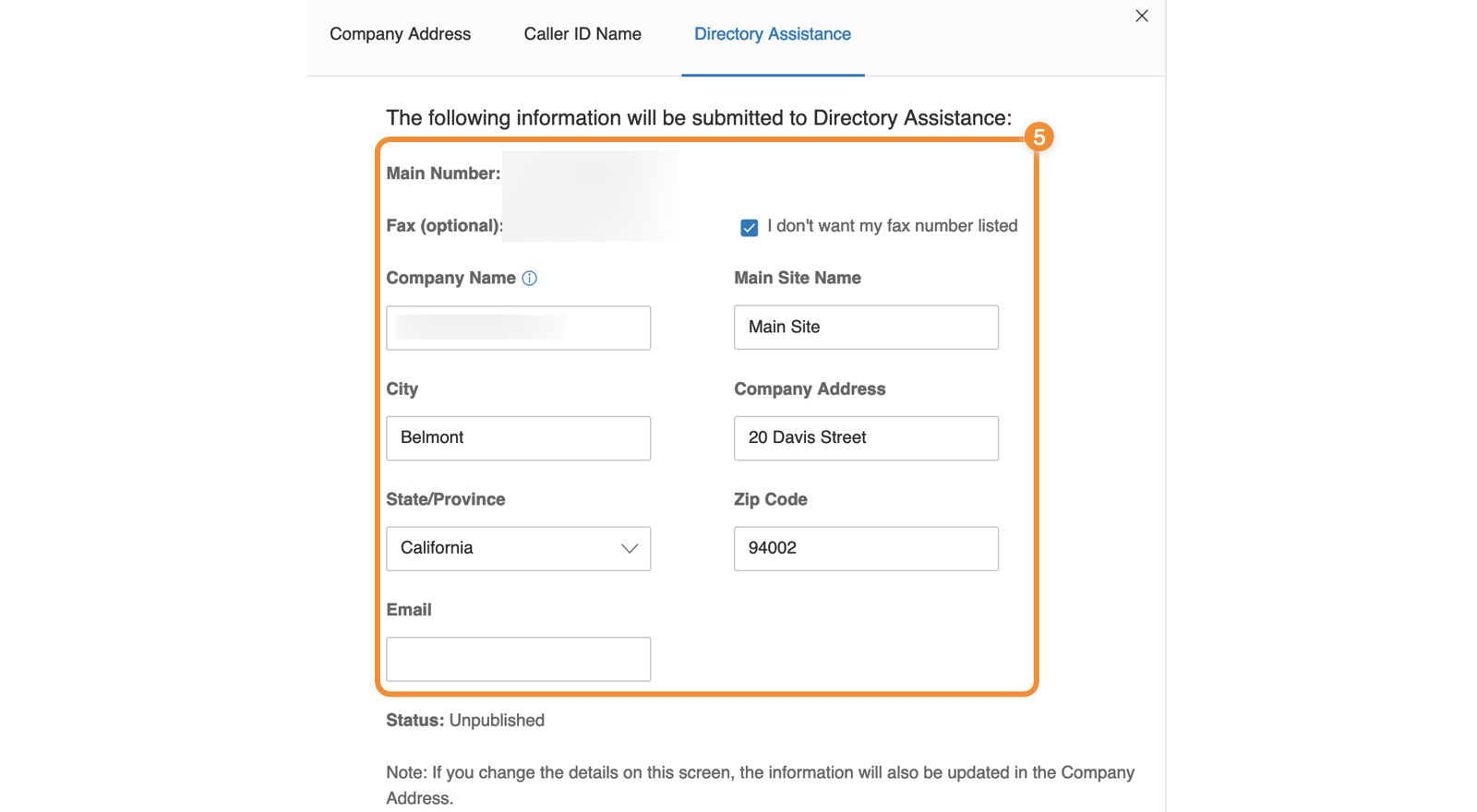Switch to the Company Address tab
Image resolution: width=1477 pixels, height=812 pixels.
tap(400, 34)
